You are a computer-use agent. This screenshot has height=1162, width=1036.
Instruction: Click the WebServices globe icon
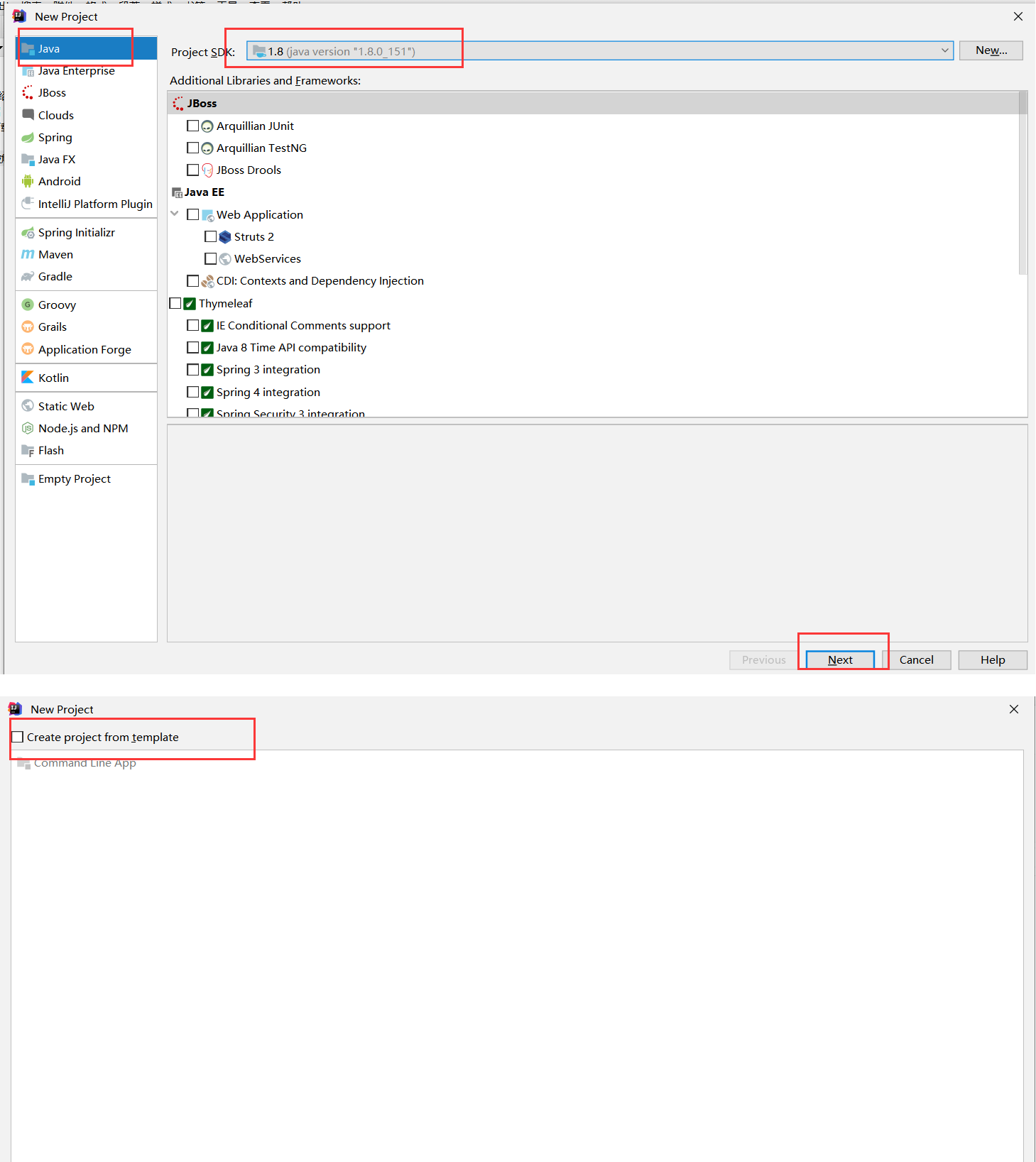(225, 258)
